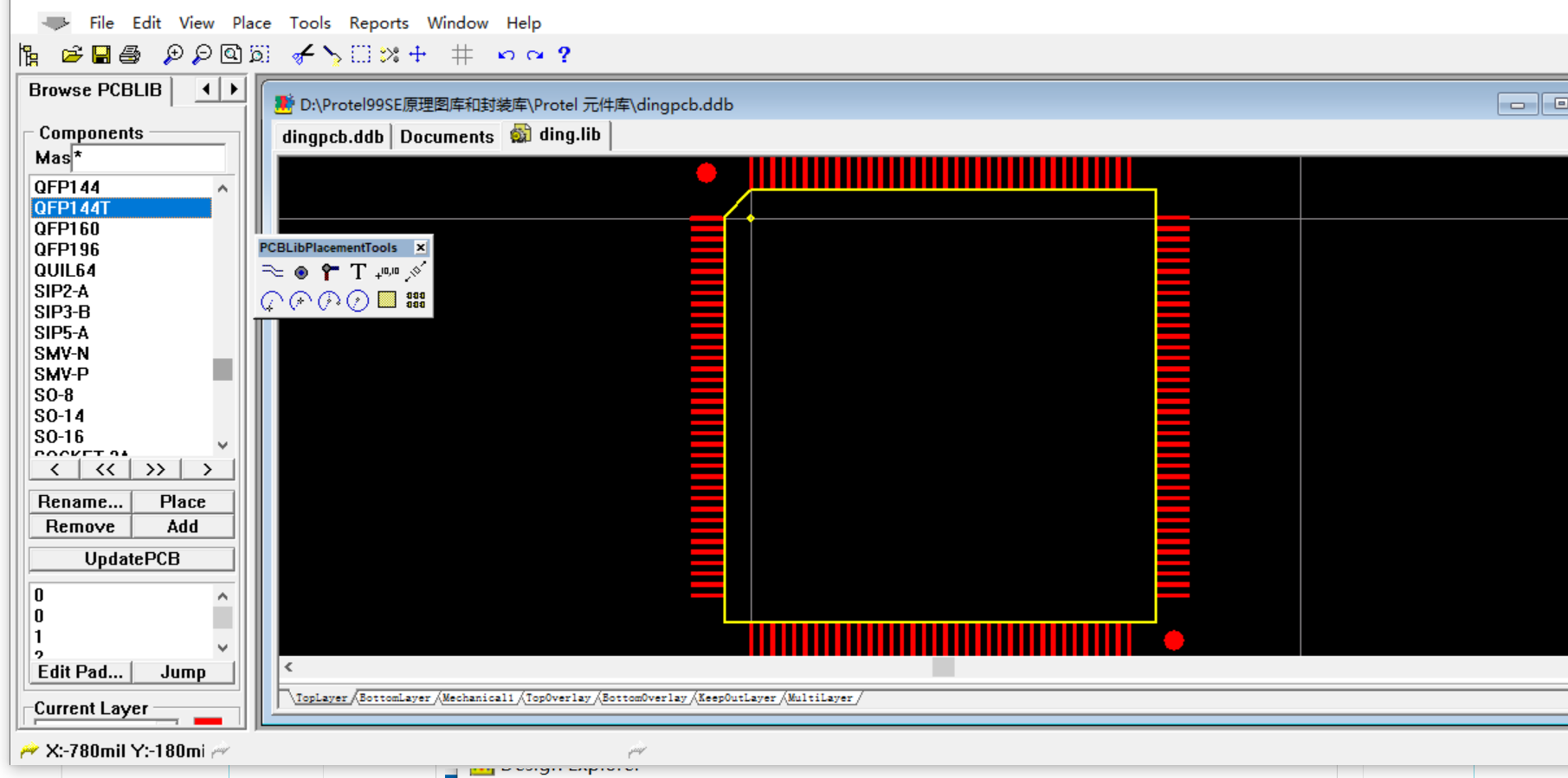Switch to the Documents tab
Viewport: 1568px width, 778px height.
(447, 137)
